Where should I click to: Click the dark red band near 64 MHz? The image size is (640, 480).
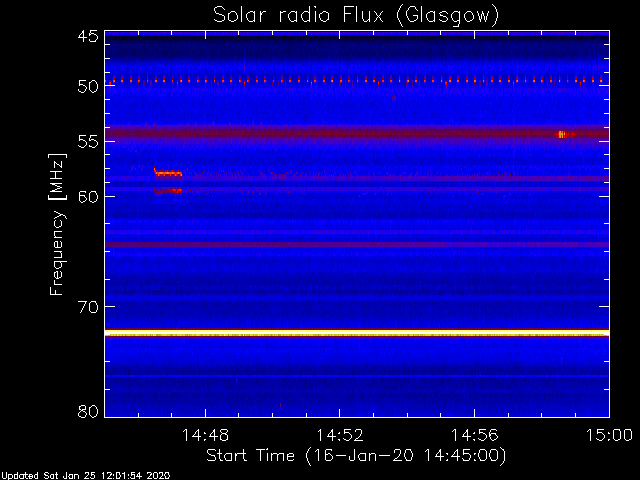coord(357,244)
